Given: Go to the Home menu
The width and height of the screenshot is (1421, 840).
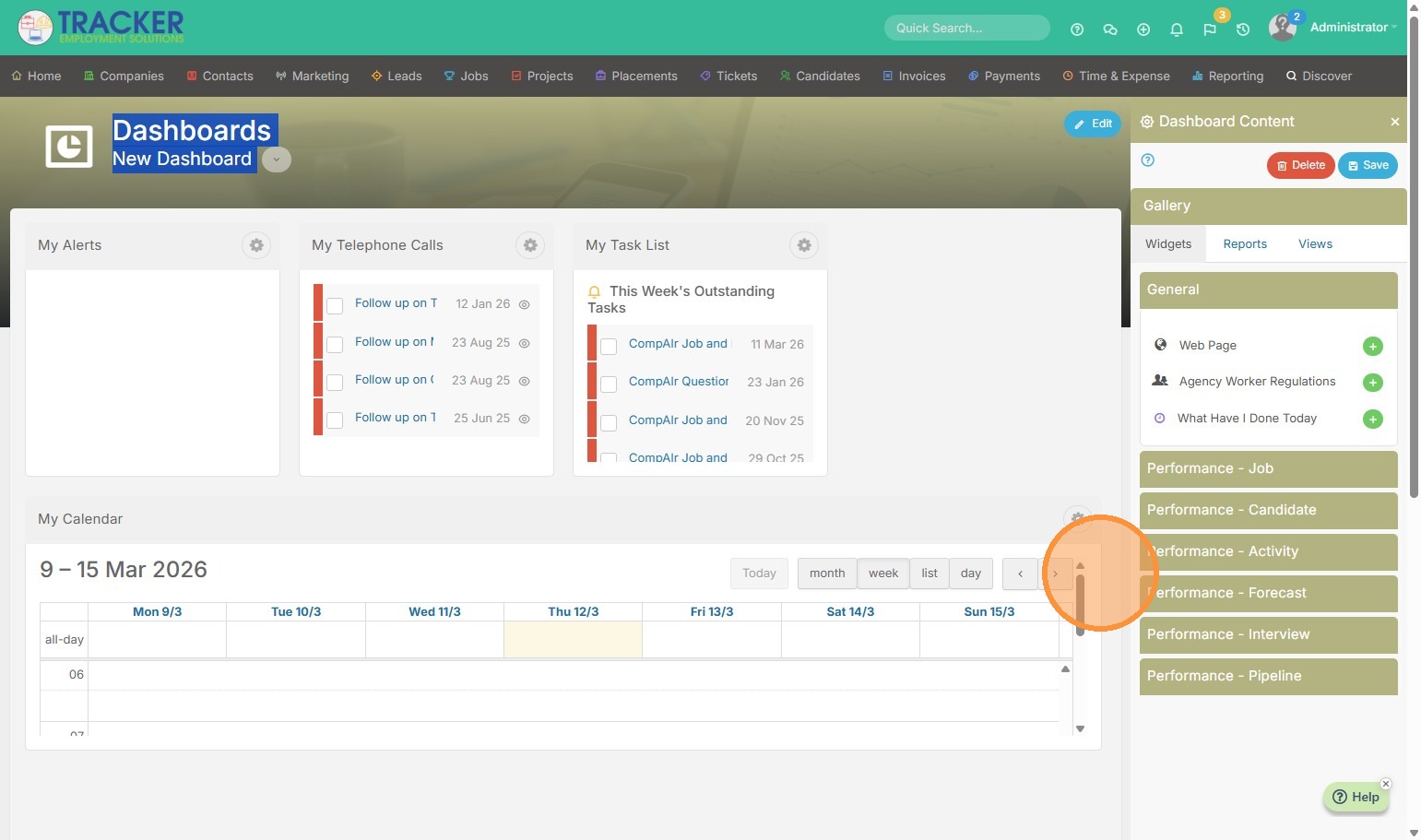Looking at the screenshot, I should point(37,77).
